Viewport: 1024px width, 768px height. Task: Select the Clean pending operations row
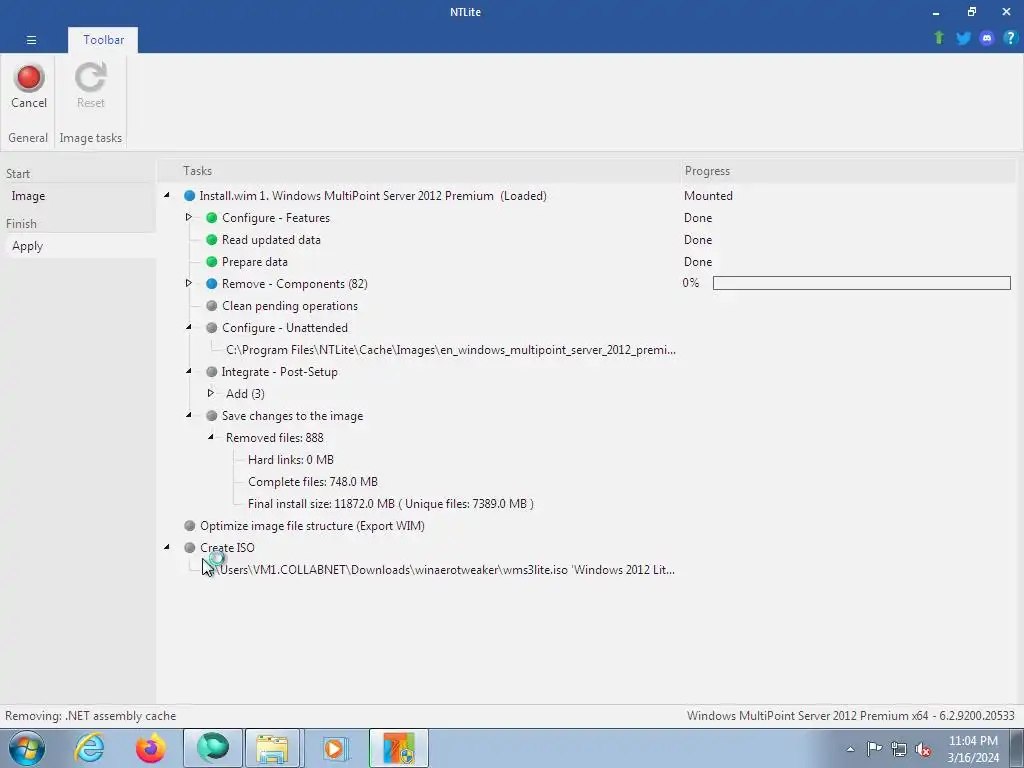(x=290, y=306)
